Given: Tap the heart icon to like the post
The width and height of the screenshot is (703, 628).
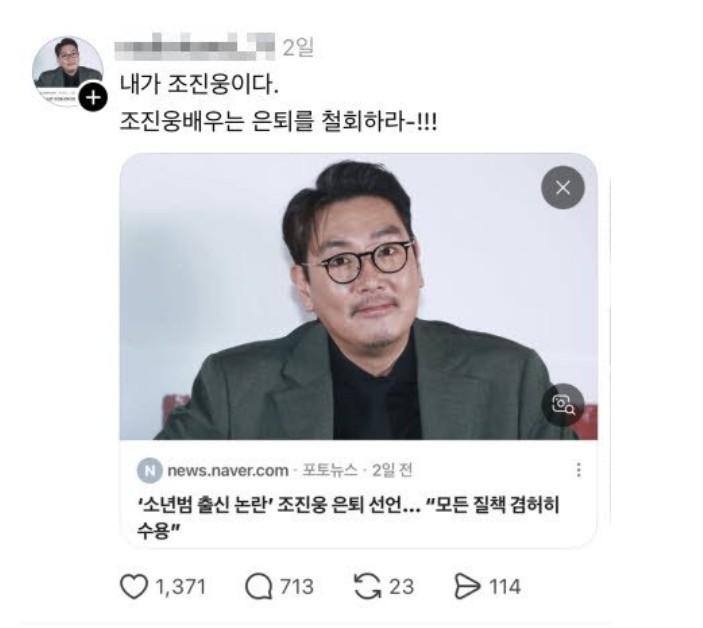Looking at the screenshot, I should tap(134, 587).
